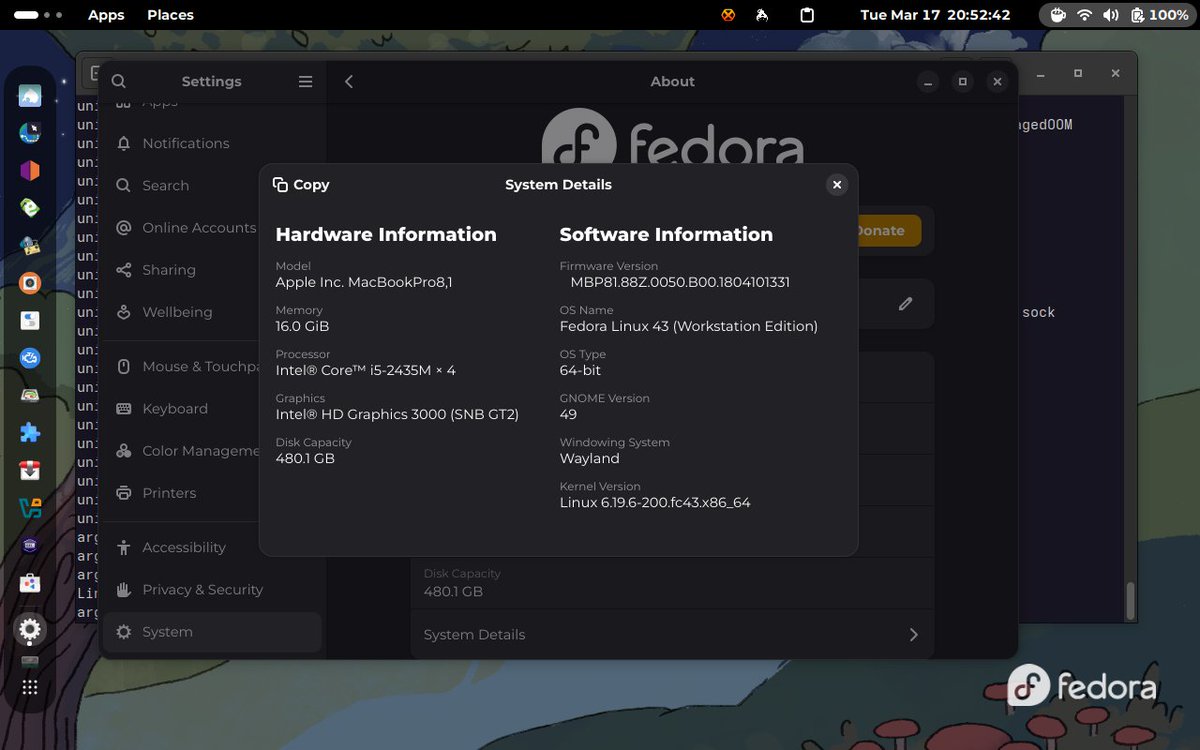The width and height of the screenshot is (1200, 750).
Task: Open the red download arrow app in dock
Action: [x=30, y=470]
